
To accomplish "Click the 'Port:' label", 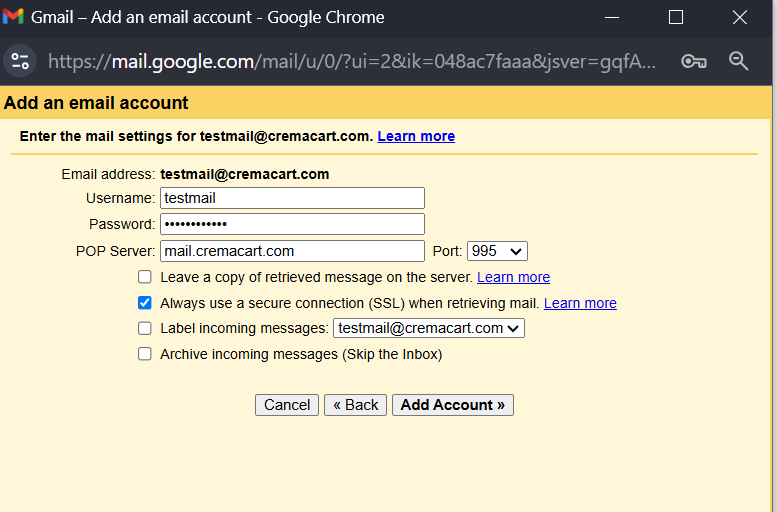I will click(x=447, y=251).
